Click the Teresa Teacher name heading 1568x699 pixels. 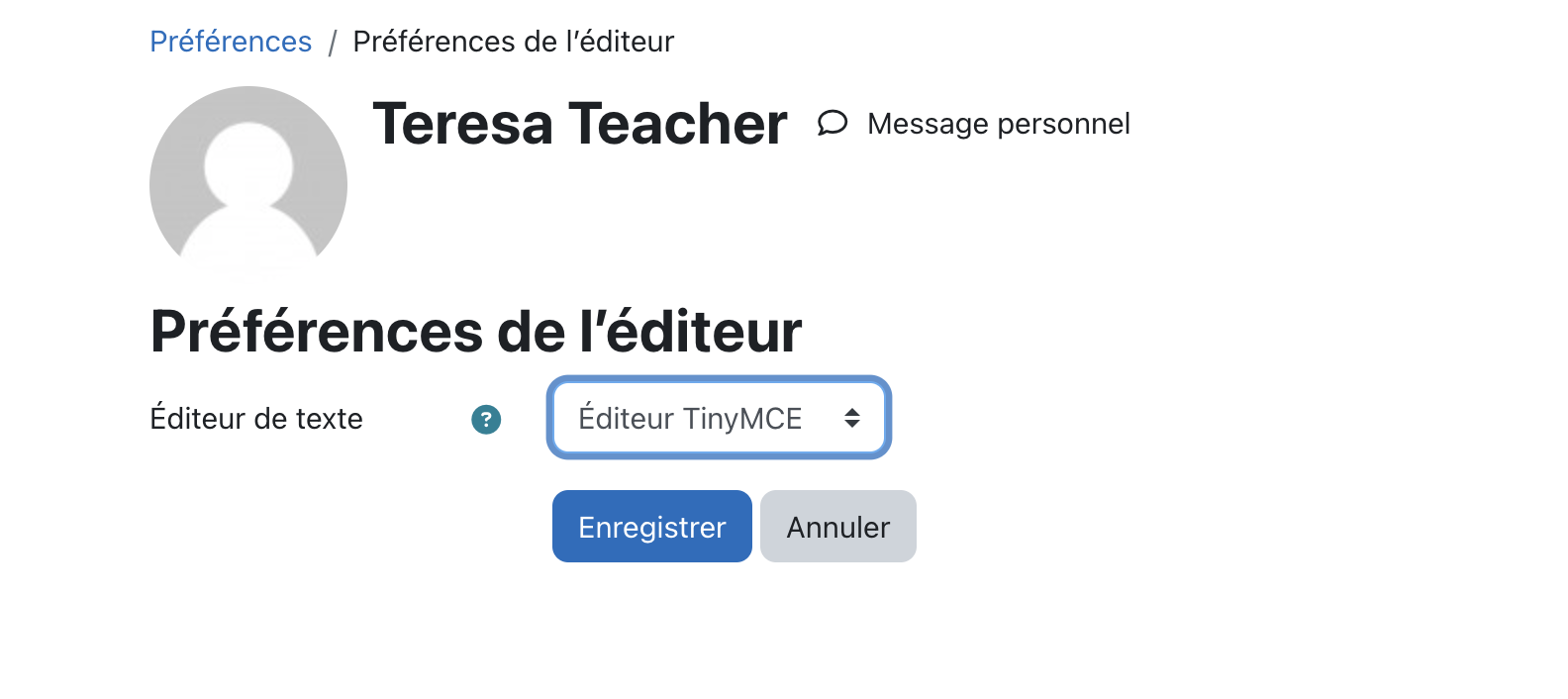pos(580,124)
